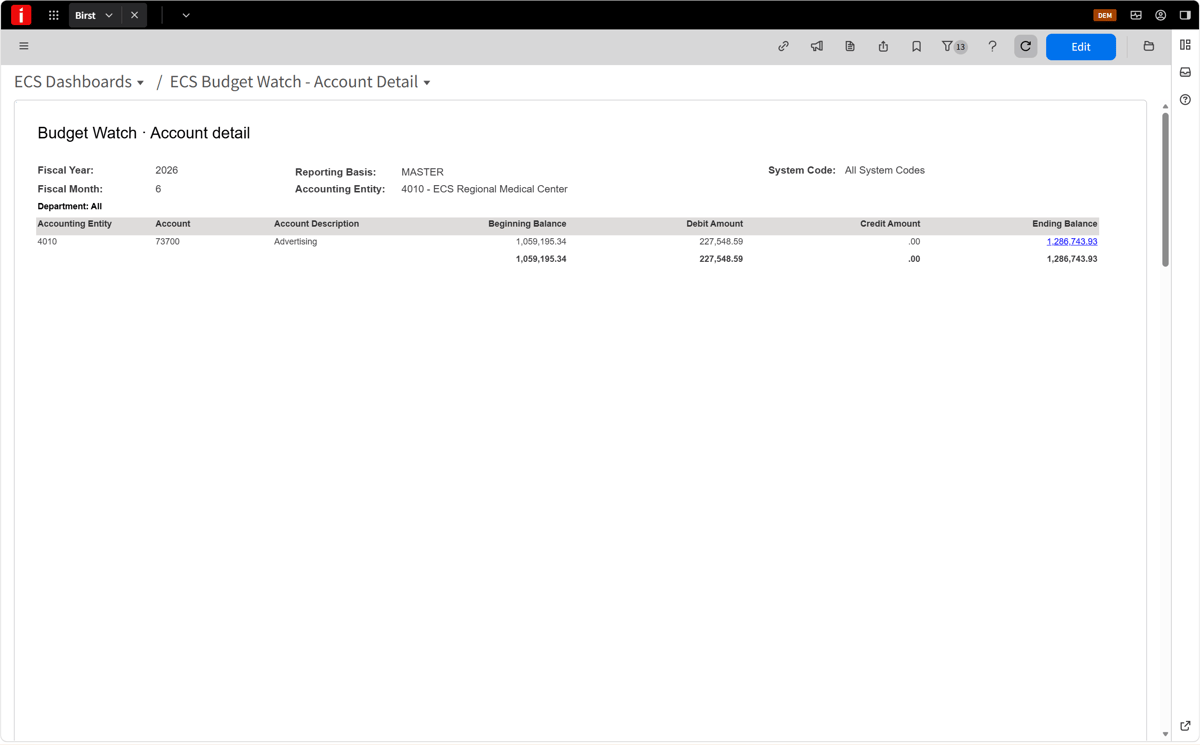This screenshot has width=1200, height=745.
Task: Click the open external icon at bottom right
Action: (x=1185, y=726)
